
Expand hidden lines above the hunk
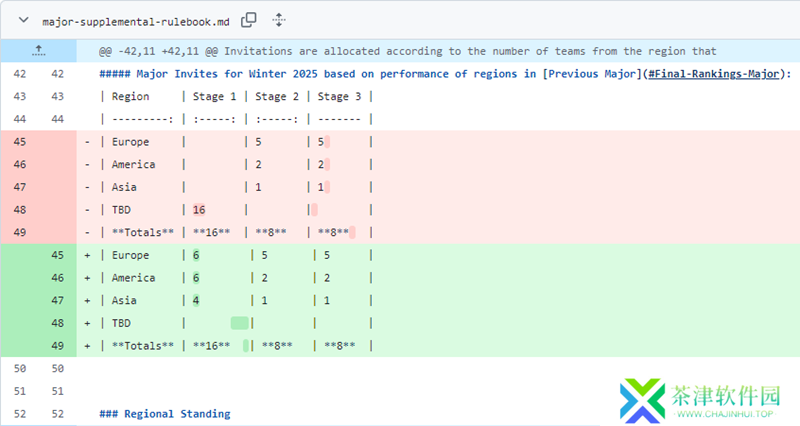coord(38,50)
